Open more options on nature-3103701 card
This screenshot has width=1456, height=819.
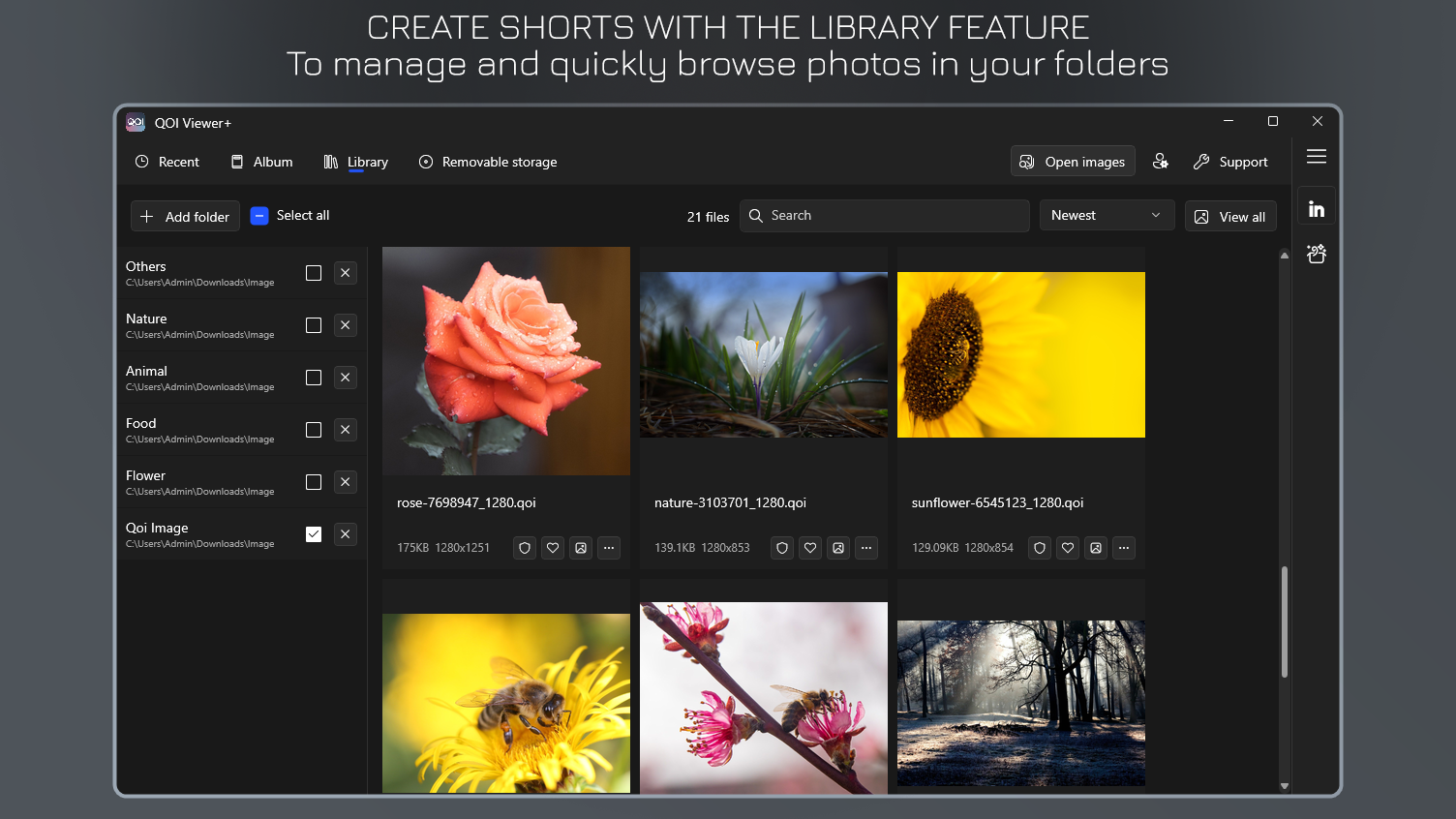[866, 548]
